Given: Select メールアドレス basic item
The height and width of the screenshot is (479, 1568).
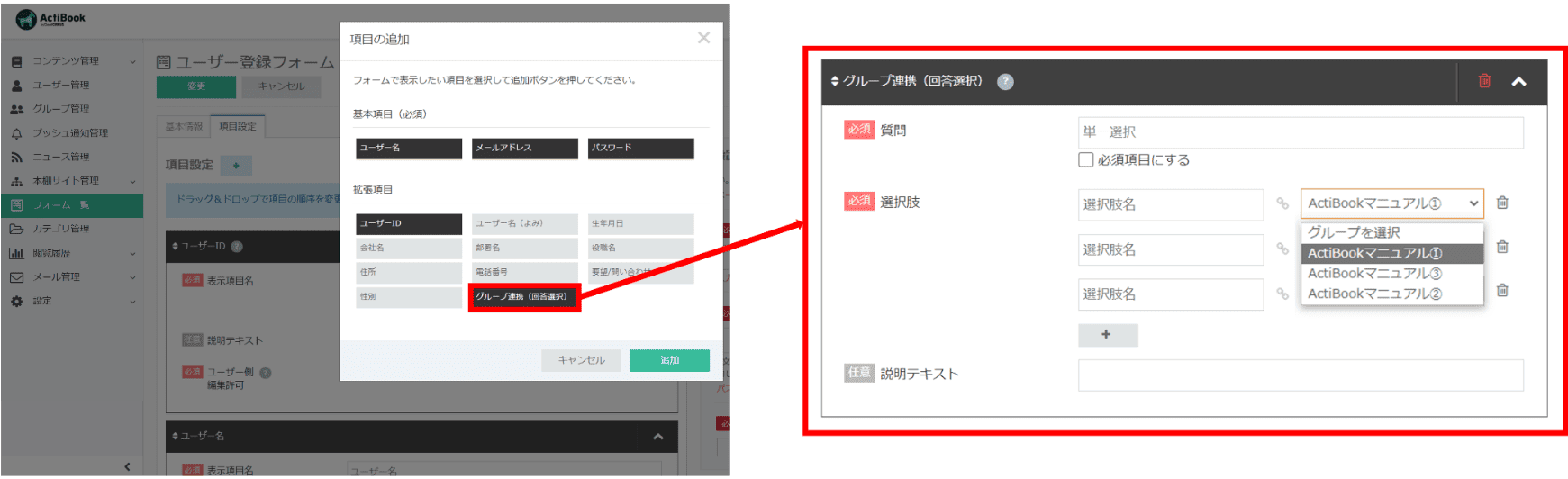Looking at the screenshot, I should 525,148.
